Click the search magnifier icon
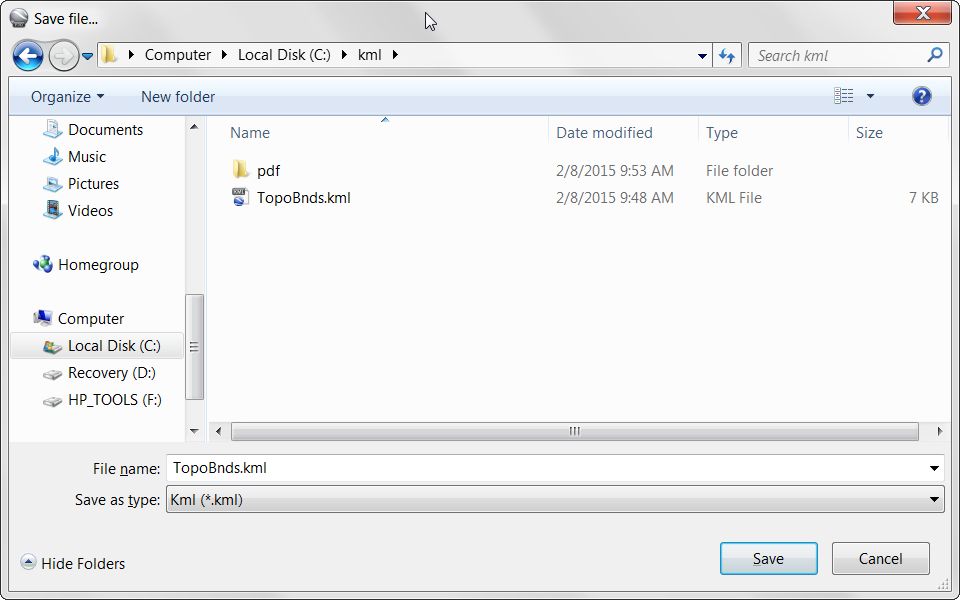The width and height of the screenshot is (960, 600). 934,55
